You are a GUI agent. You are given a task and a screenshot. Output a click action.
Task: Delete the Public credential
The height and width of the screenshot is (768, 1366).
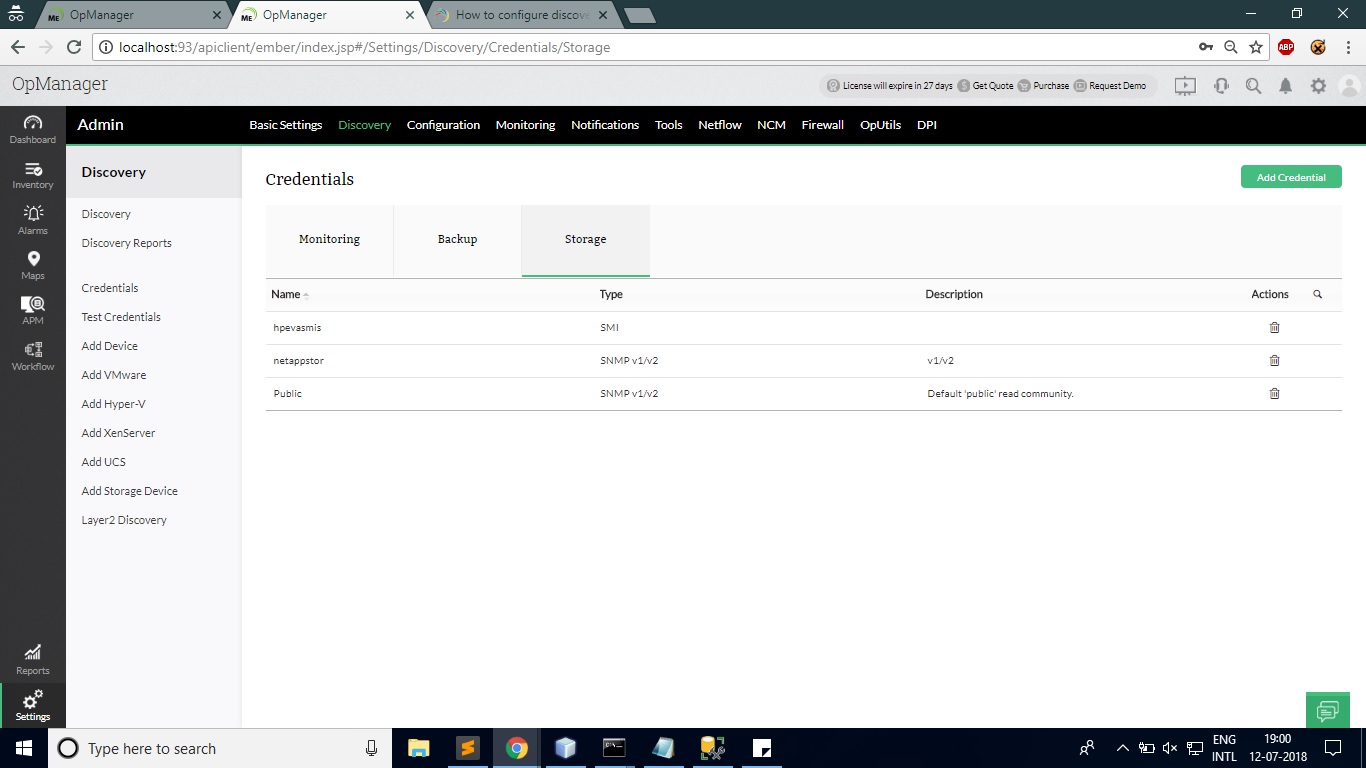(x=1274, y=393)
